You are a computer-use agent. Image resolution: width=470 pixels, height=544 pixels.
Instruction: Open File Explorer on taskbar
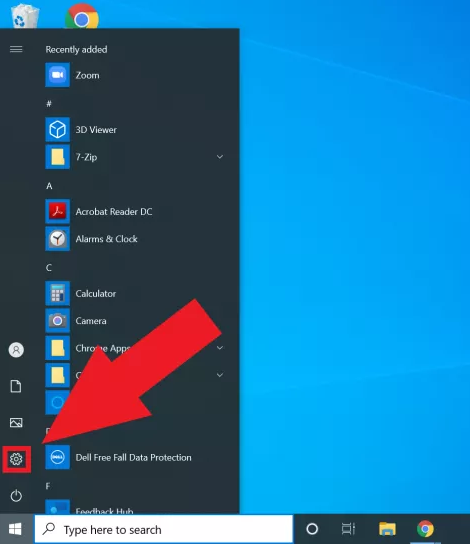click(387, 529)
